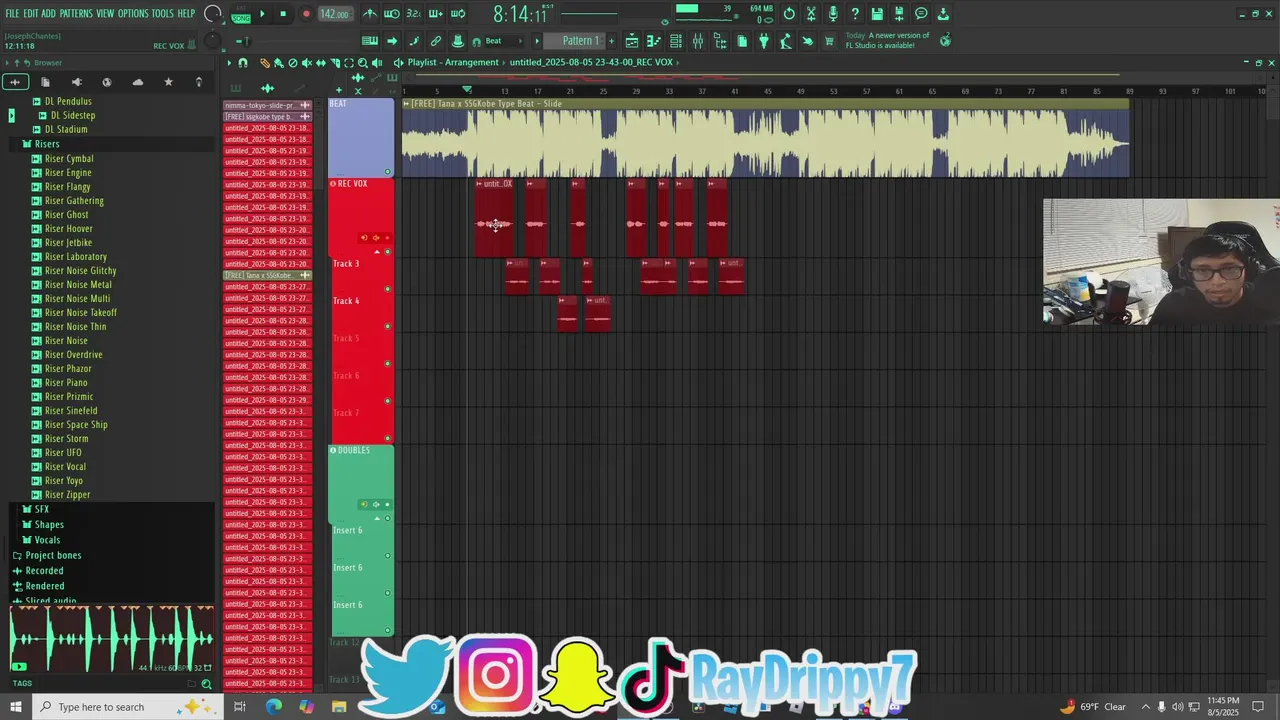Open the undo history circular arrow icon
This screenshot has height=720, width=1280.
pyautogui.click(x=789, y=14)
